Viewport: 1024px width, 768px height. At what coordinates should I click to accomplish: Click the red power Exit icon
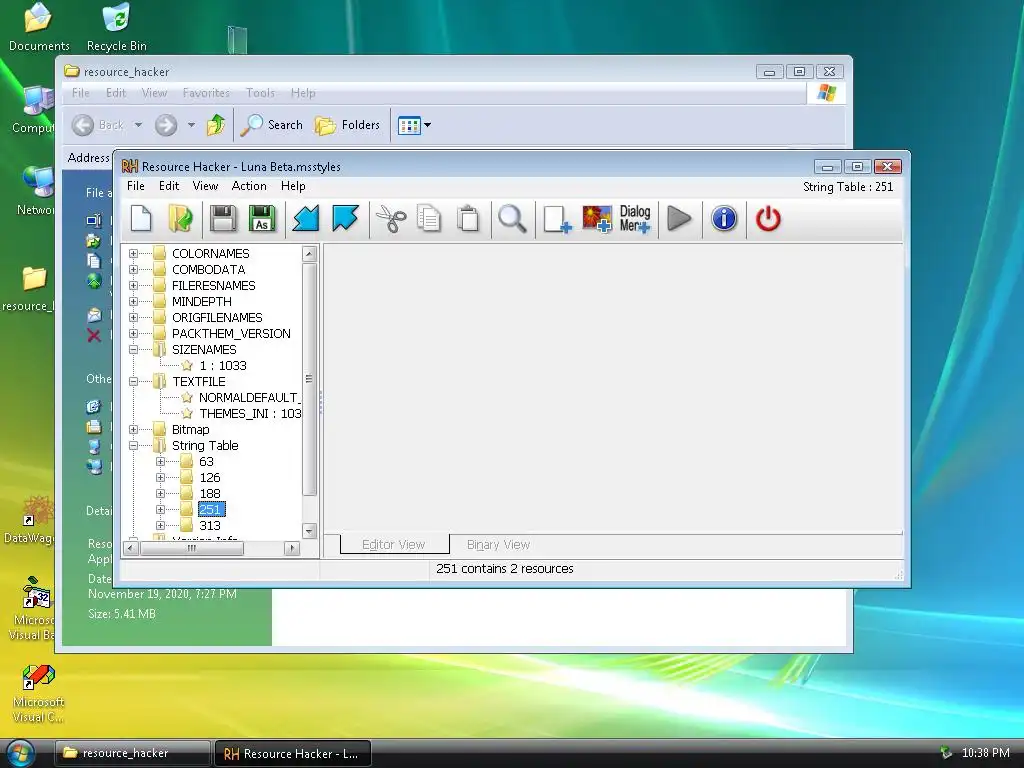768,219
